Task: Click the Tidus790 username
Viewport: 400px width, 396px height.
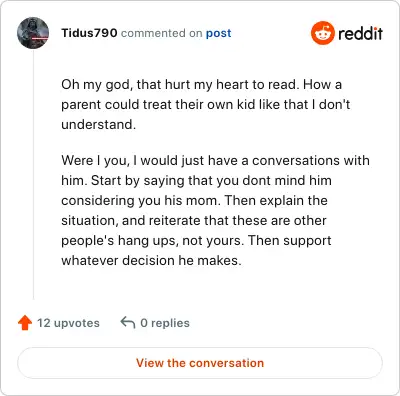Action: point(89,33)
